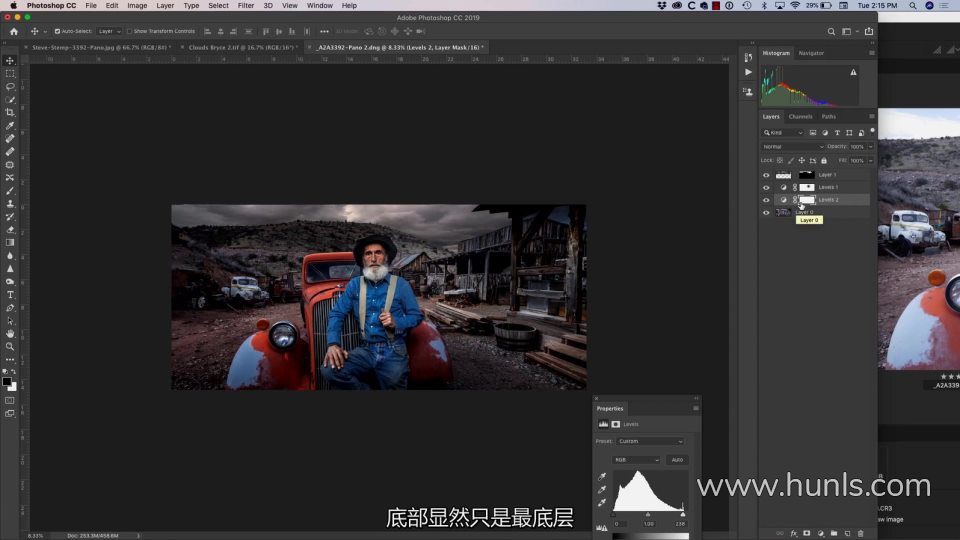Image resolution: width=960 pixels, height=540 pixels.
Task: Open the search icon in options bar
Action: (x=831, y=31)
